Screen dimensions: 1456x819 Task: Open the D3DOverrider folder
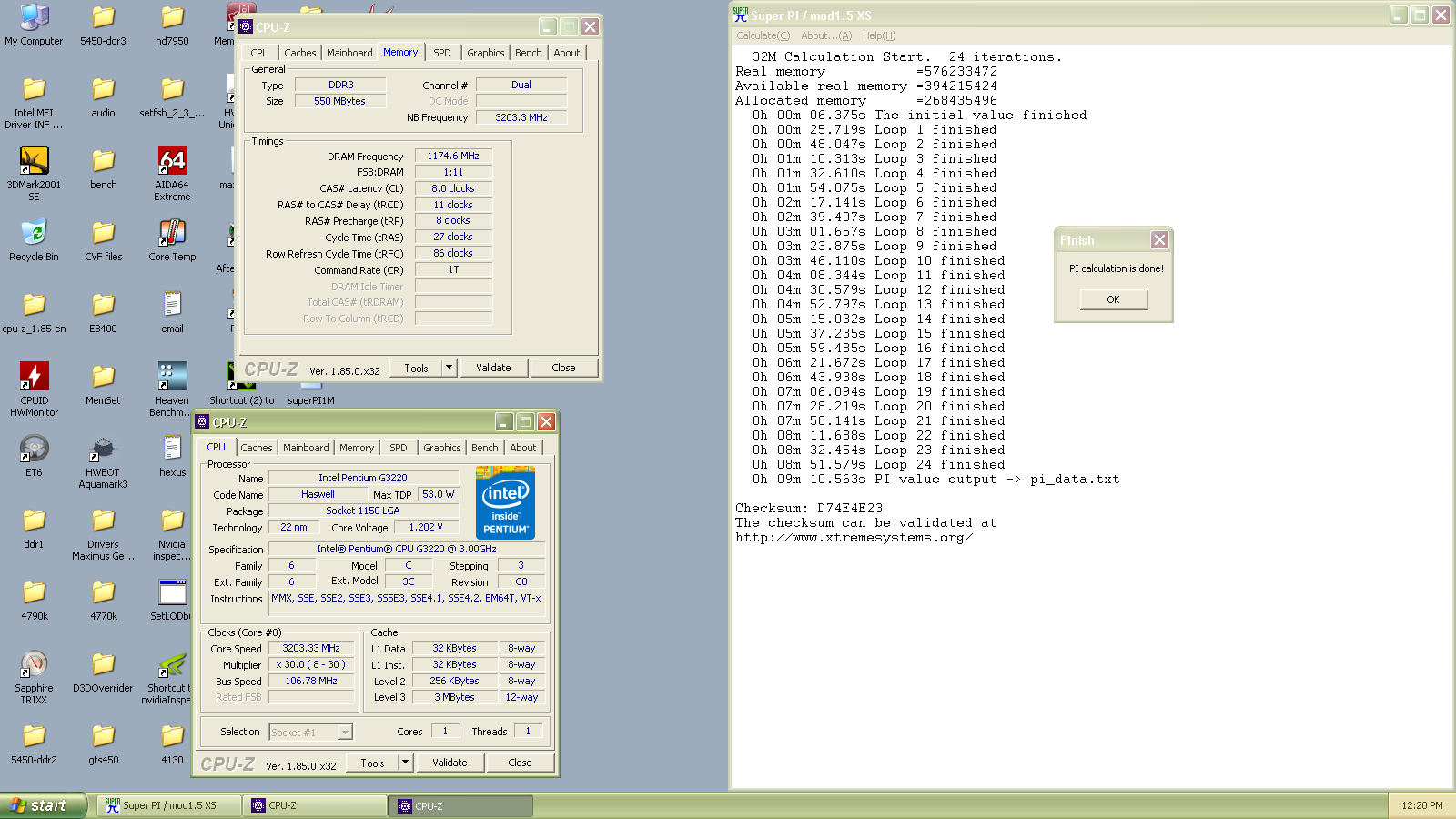click(103, 672)
